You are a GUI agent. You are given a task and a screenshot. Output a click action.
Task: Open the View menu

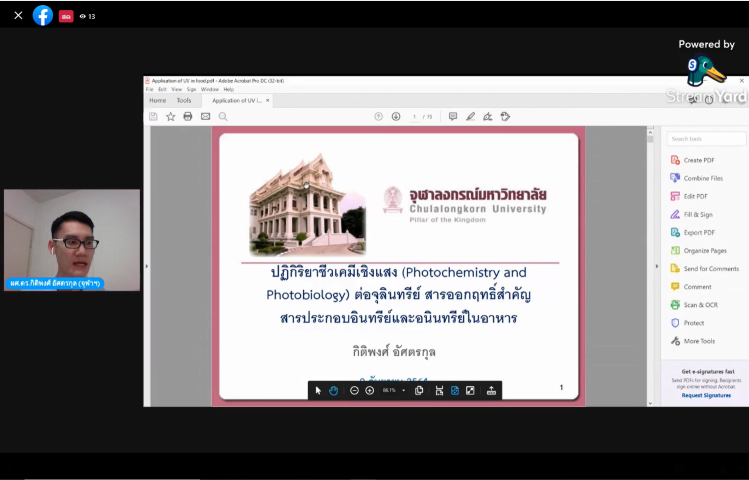[x=177, y=89]
